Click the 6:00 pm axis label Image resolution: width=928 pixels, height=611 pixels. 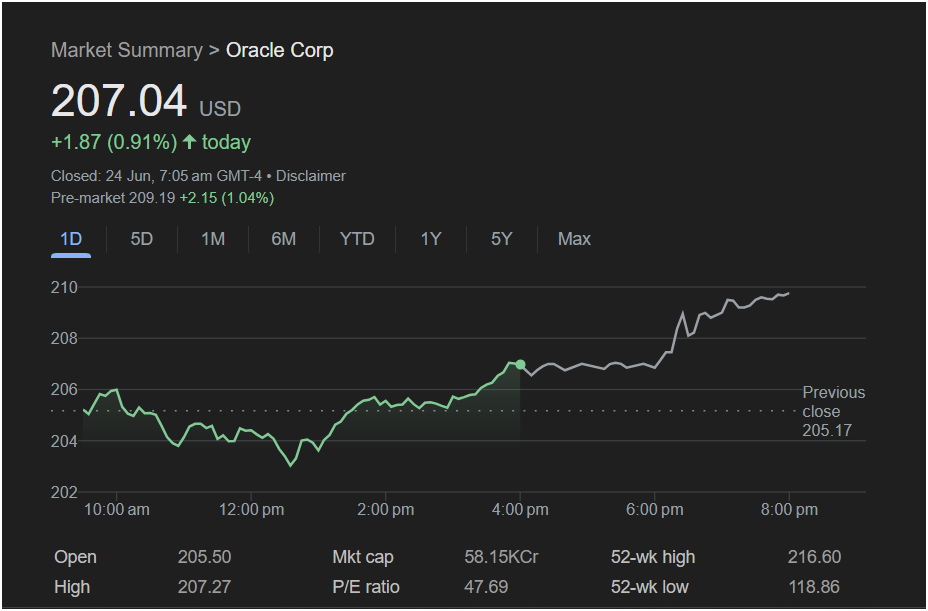(655, 510)
